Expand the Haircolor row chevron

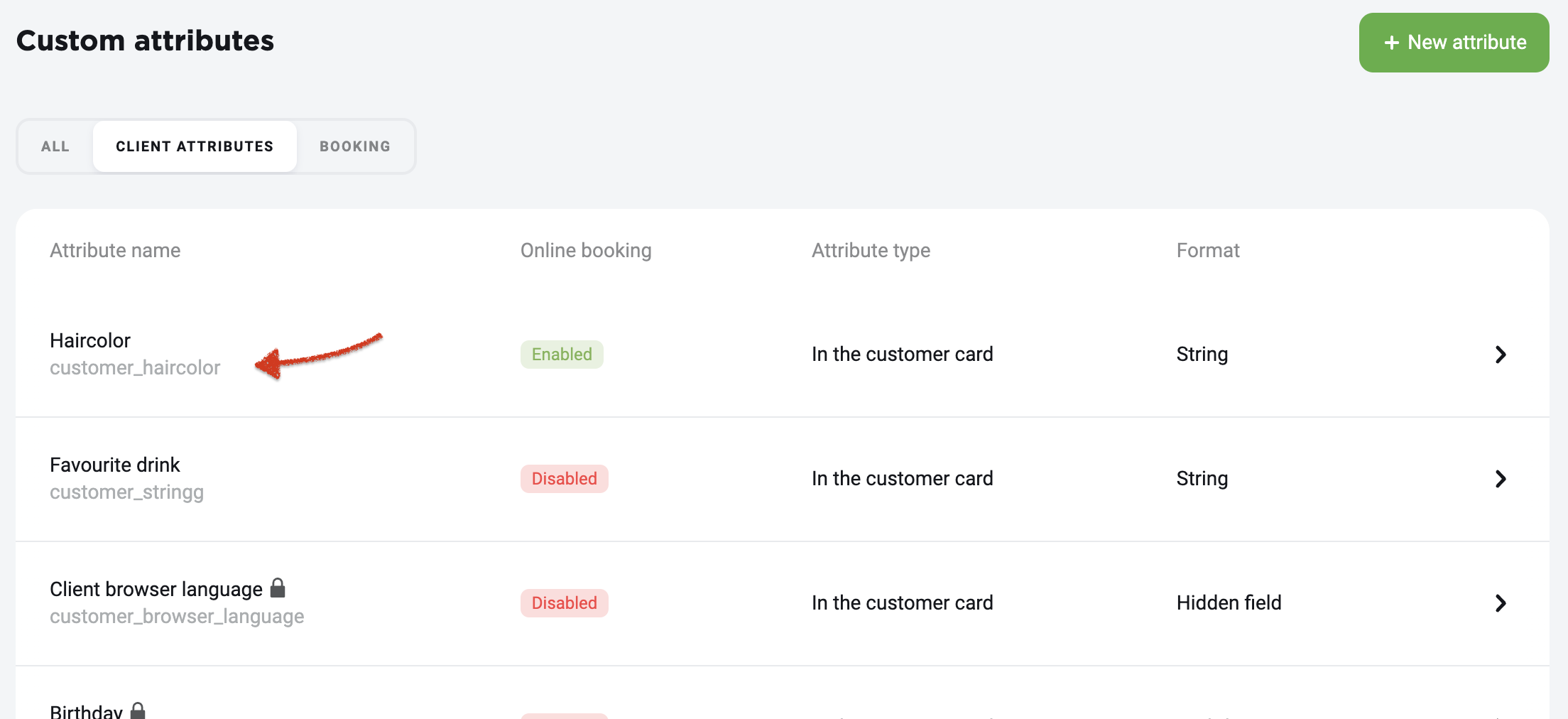click(1500, 355)
